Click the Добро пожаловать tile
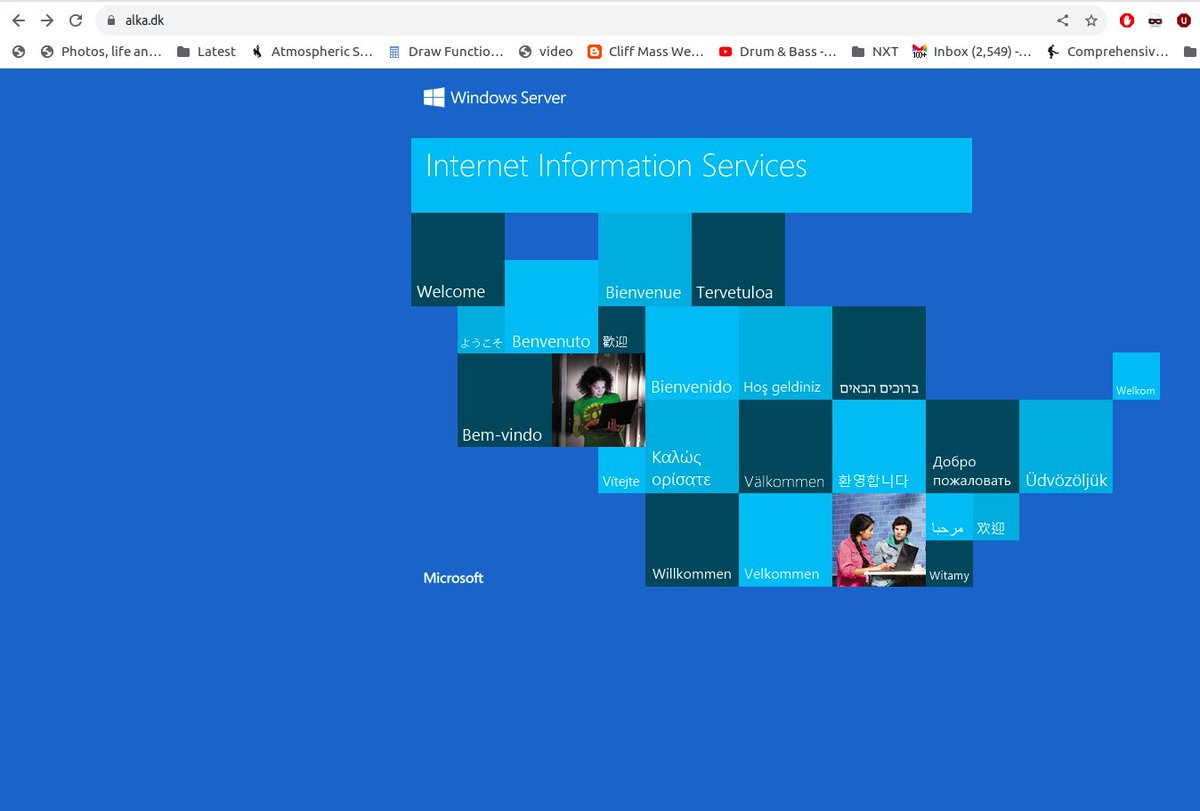 [x=972, y=446]
